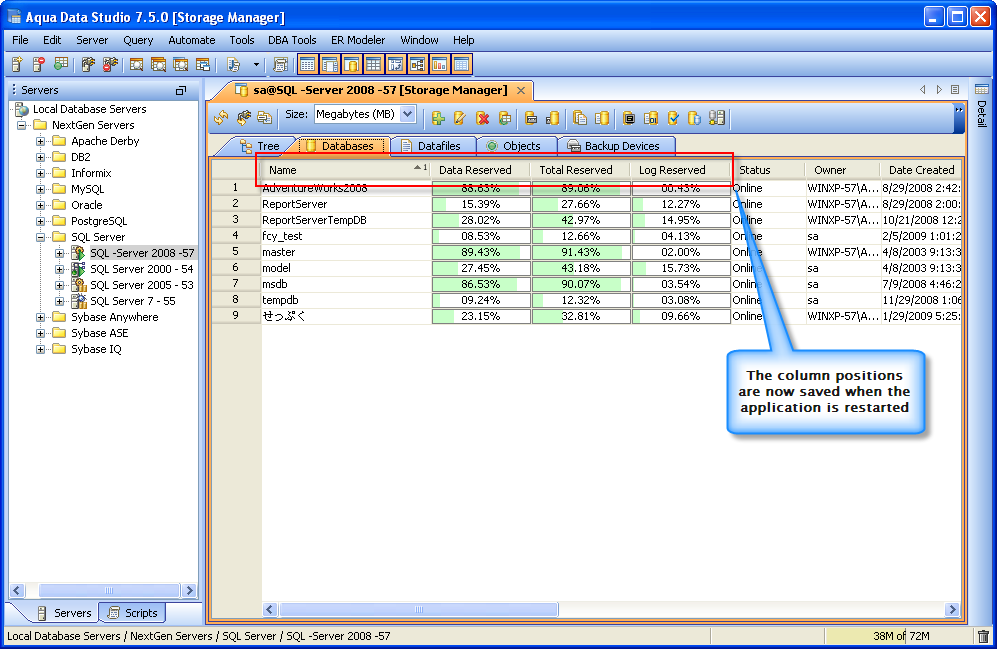Collapse the NextGen Servers tree node

(x=22, y=125)
